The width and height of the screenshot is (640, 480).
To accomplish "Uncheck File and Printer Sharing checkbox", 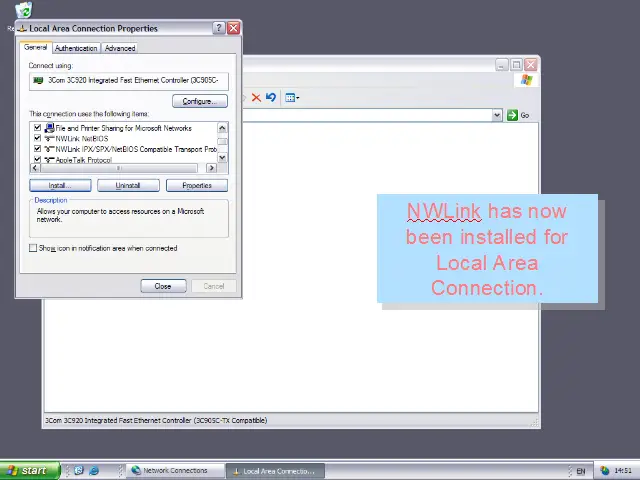I will point(38,127).
